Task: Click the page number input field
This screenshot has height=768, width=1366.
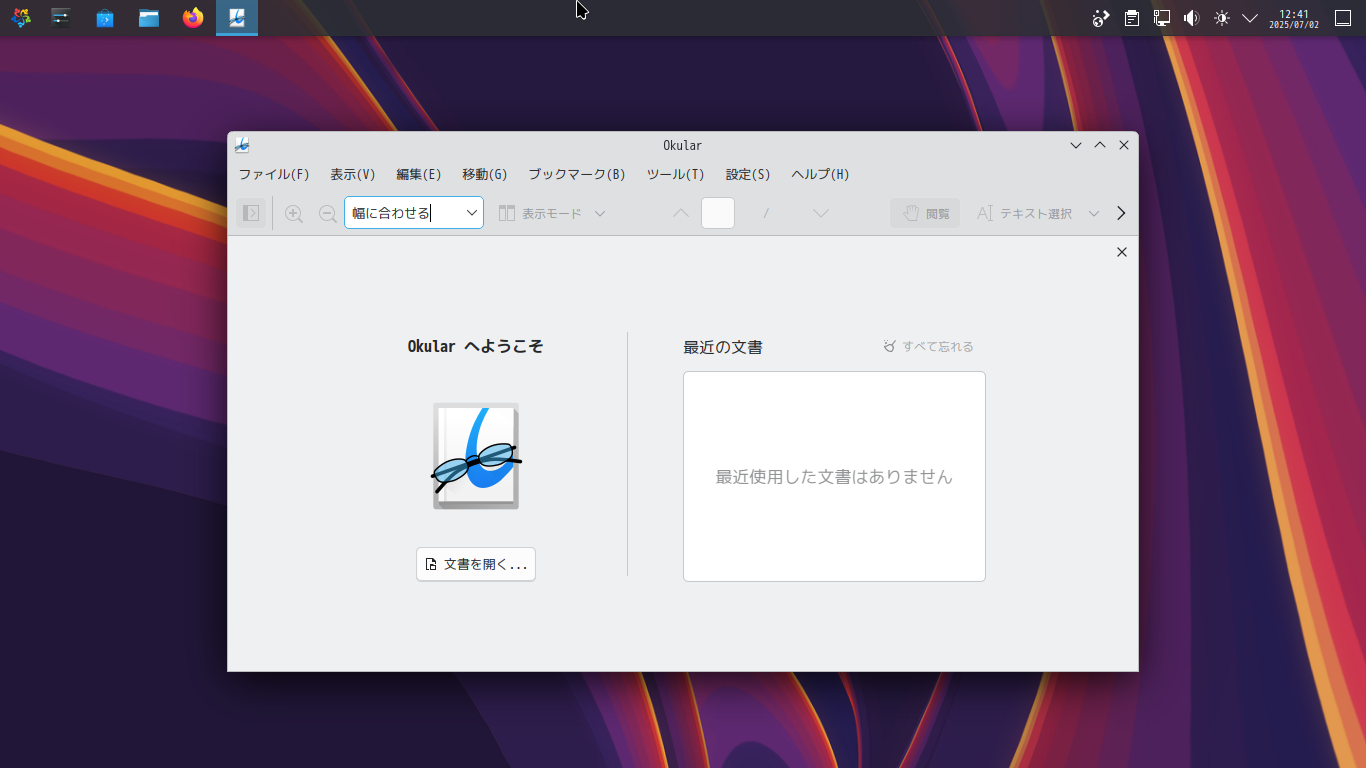Action: pyautogui.click(x=718, y=213)
